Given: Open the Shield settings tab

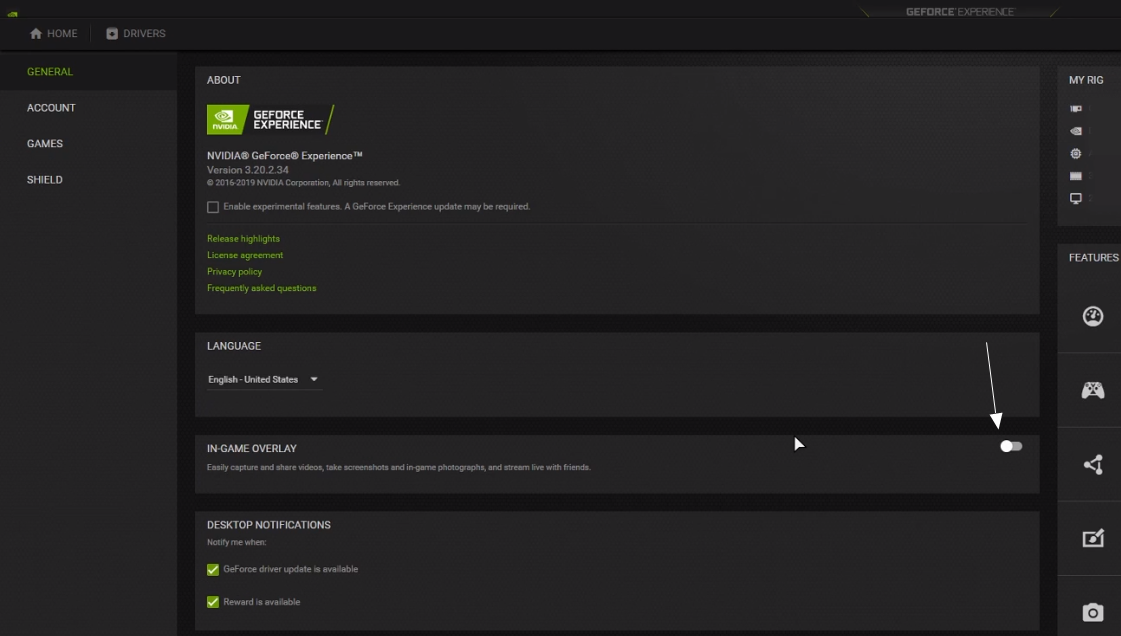Looking at the screenshot, I should (45, 180).
